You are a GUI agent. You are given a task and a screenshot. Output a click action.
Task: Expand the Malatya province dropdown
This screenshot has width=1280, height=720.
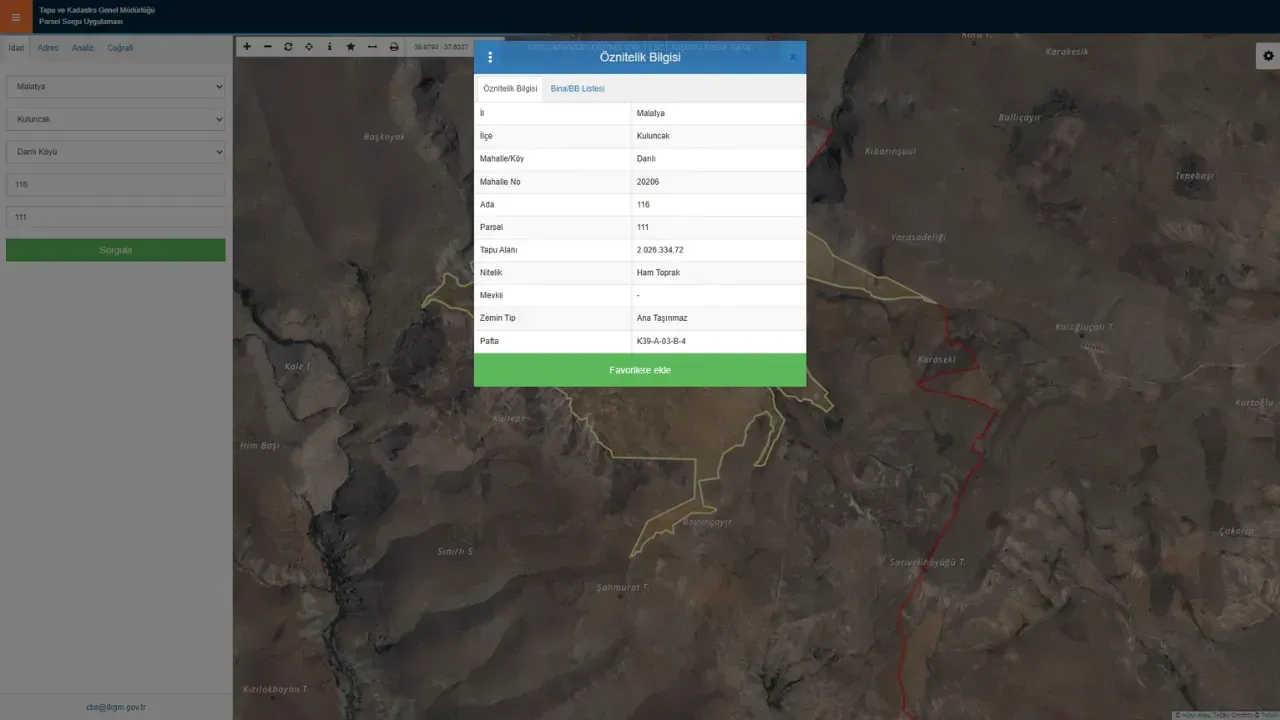(x=116, y=87)
